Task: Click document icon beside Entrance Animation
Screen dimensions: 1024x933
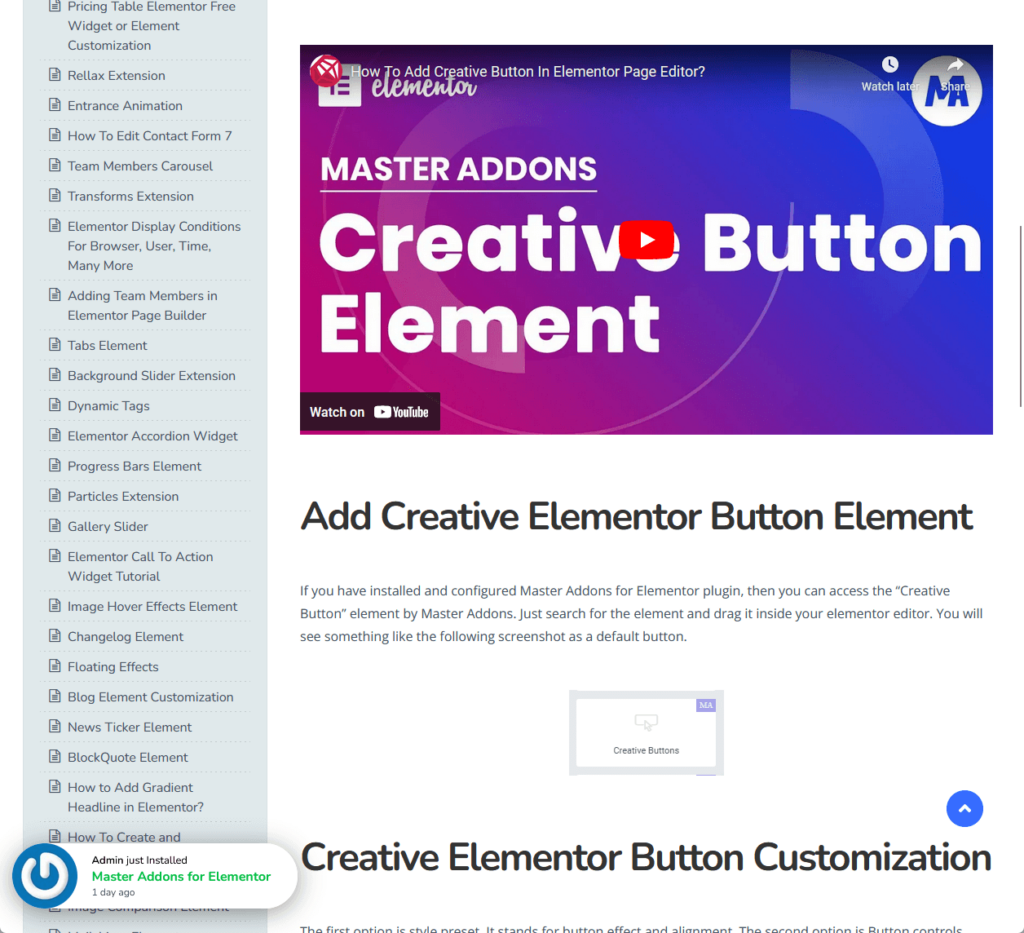Action: coord(55,104)
